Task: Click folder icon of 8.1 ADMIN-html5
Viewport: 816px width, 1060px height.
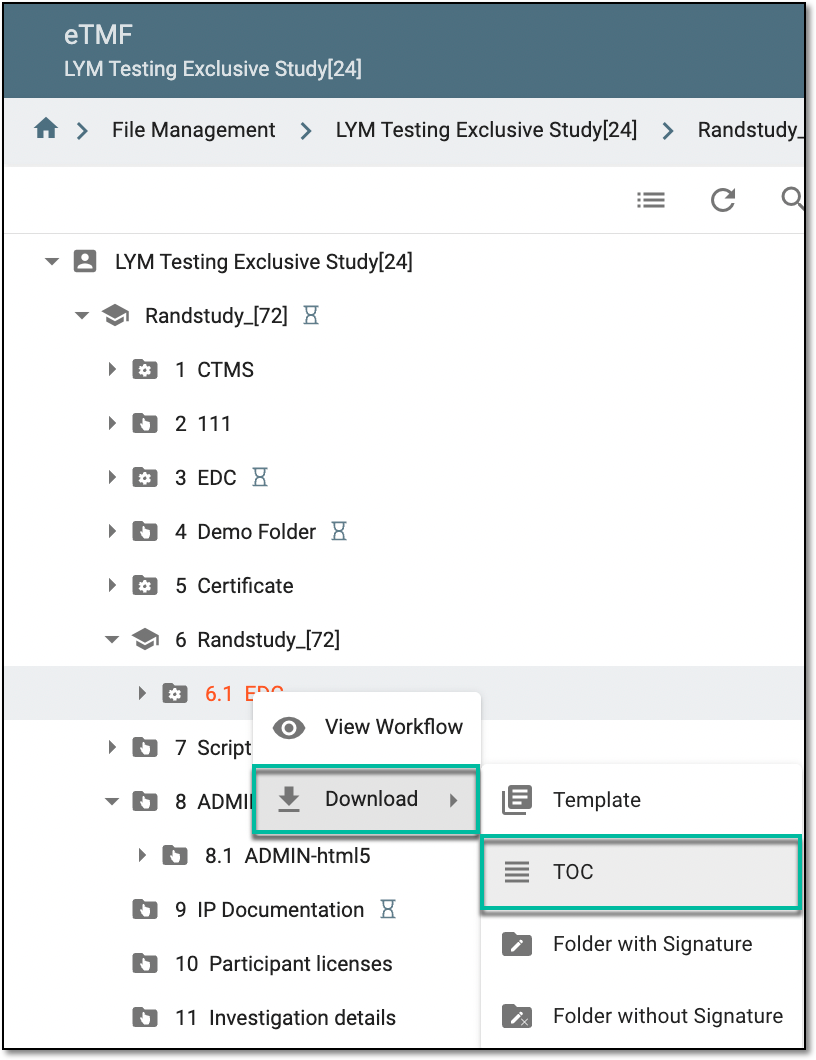Action: pyautogui.click(x=175, y=856)
